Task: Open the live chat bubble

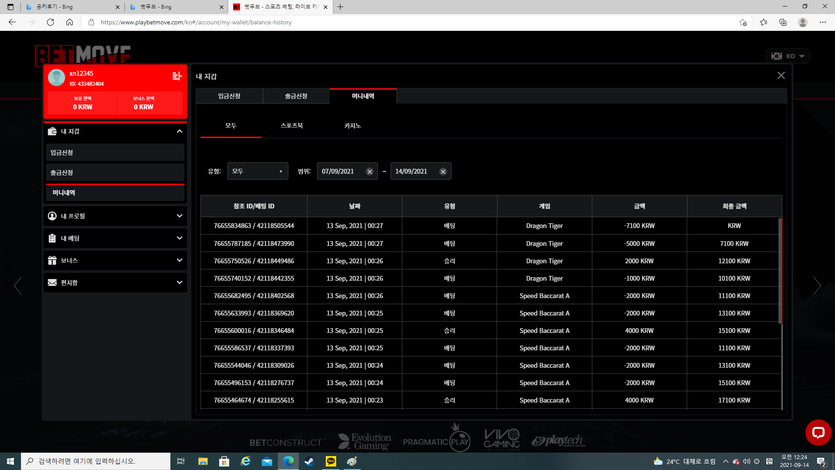Action: point(818,432)
